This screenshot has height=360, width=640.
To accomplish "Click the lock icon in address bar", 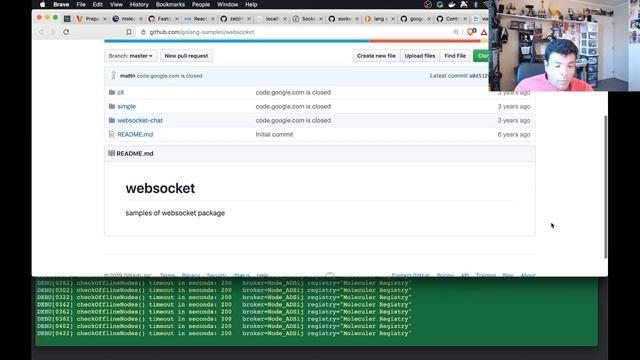I will pos(143,32).
